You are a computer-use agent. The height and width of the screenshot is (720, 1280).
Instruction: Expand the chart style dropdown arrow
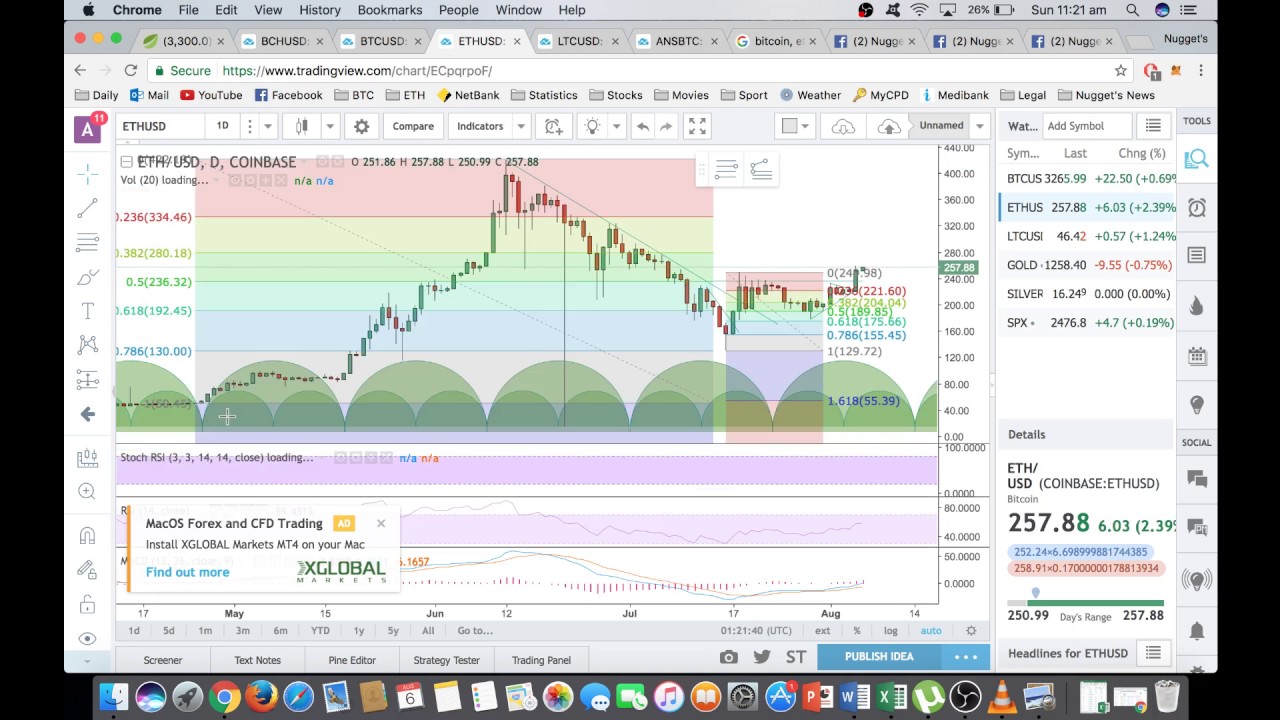tap(329, 126)
